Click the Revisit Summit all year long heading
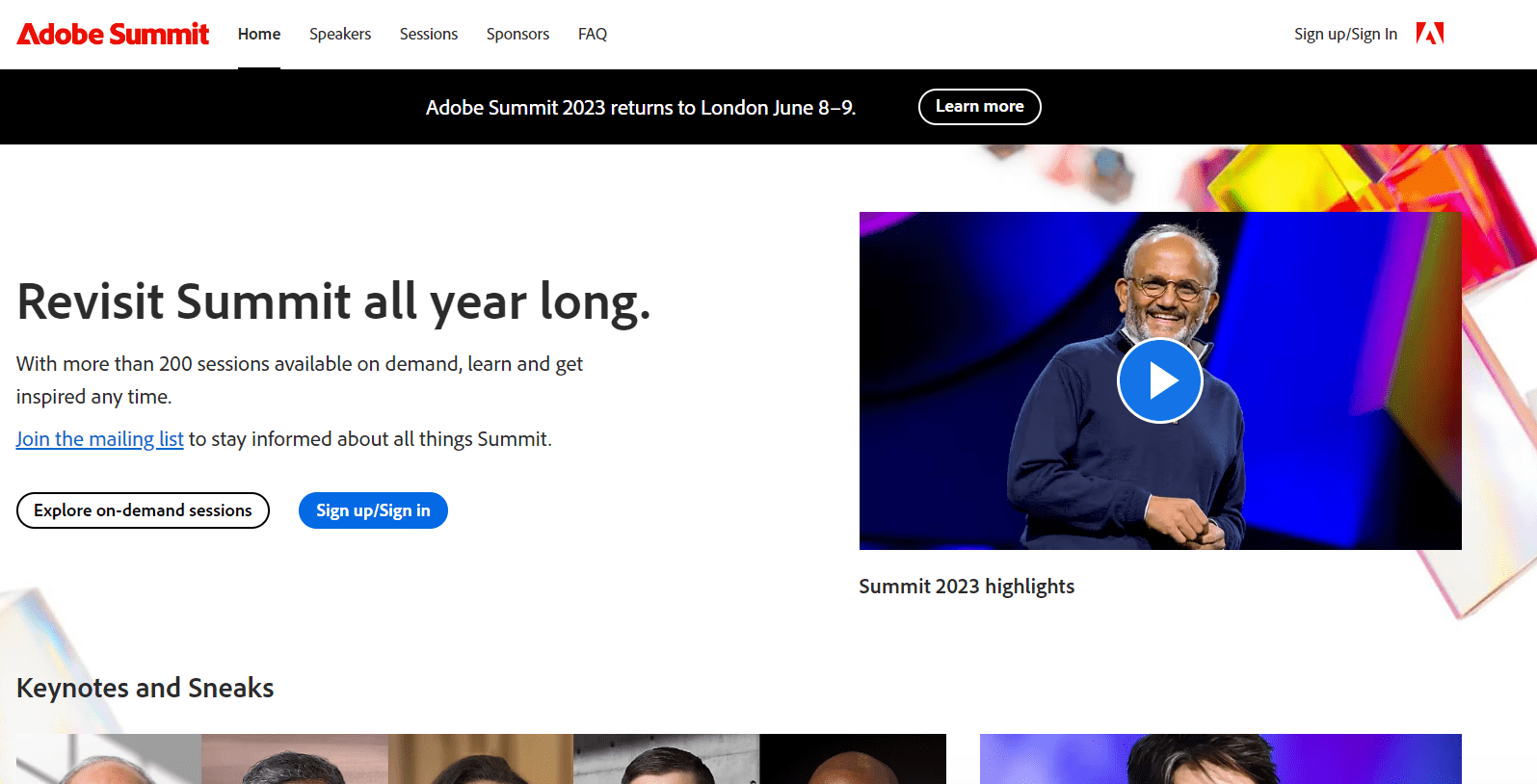The image size is (1537, 784). tap(333, 301)
